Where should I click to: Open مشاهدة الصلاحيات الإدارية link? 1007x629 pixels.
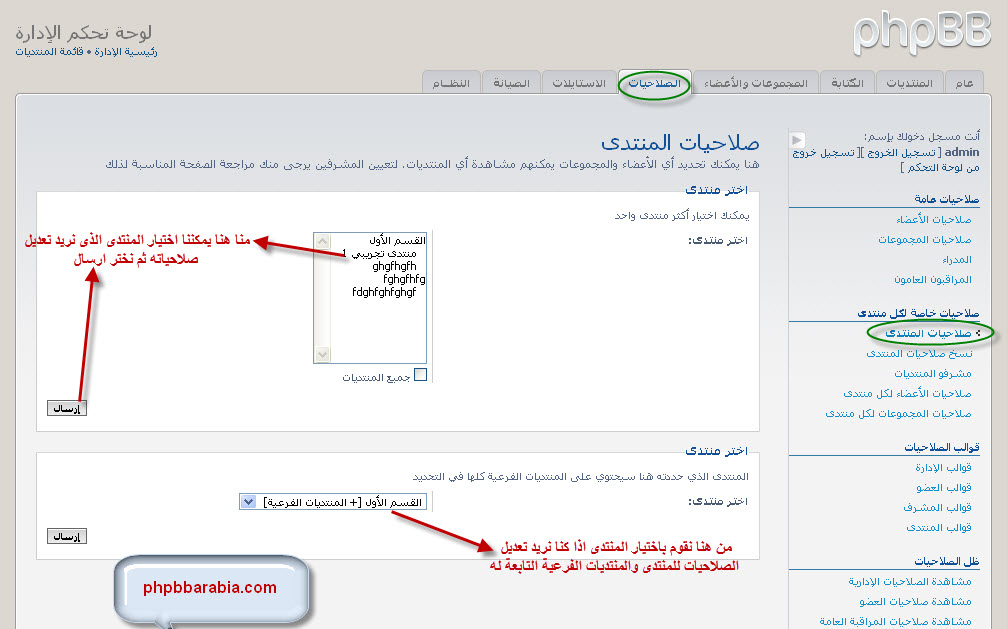[909, 581]
